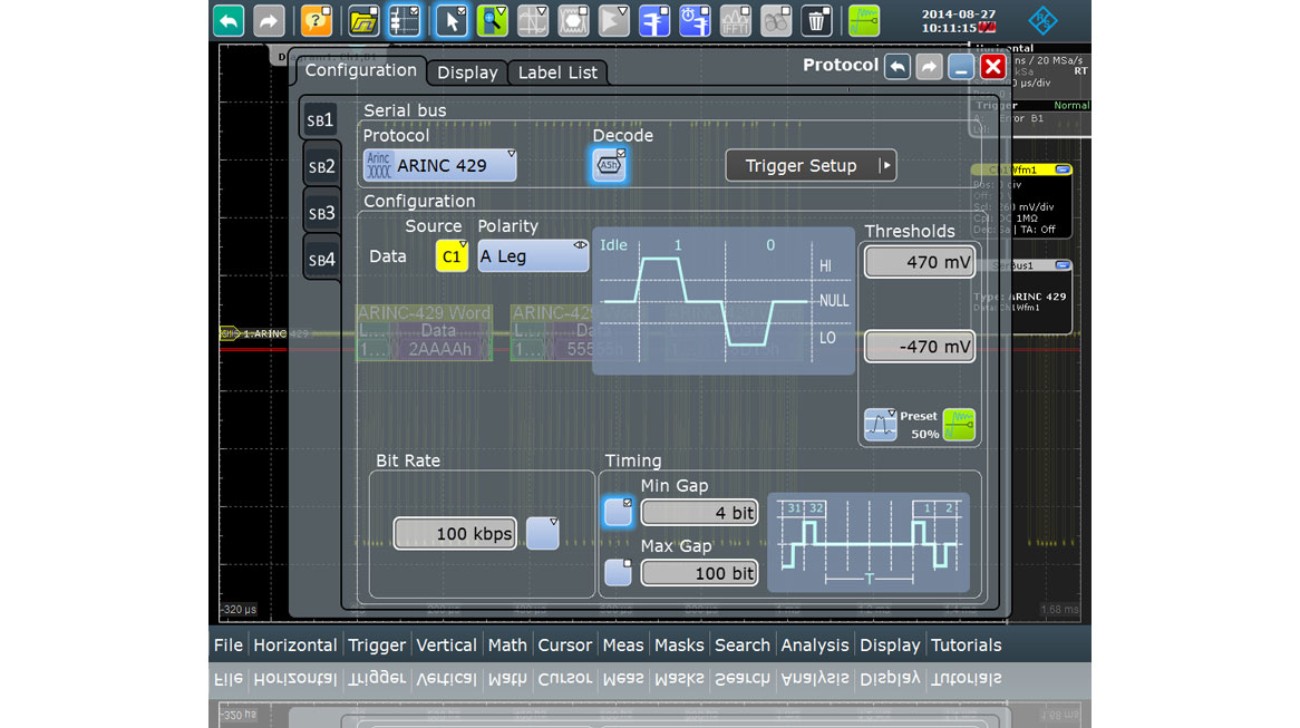Click the green undo arrow in top toolbar
Viewport: 1300px width, 728px height.
[x=229, y=21]
